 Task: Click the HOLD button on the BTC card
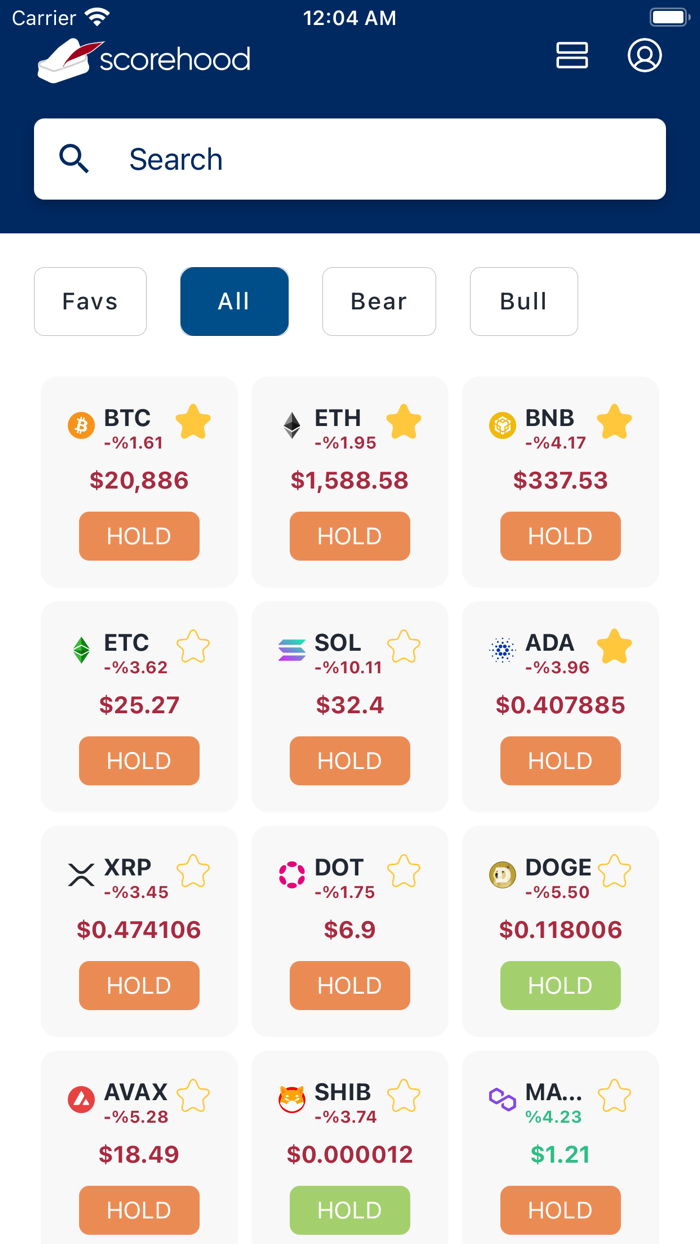pyautogui.click(x=139, y=536)
